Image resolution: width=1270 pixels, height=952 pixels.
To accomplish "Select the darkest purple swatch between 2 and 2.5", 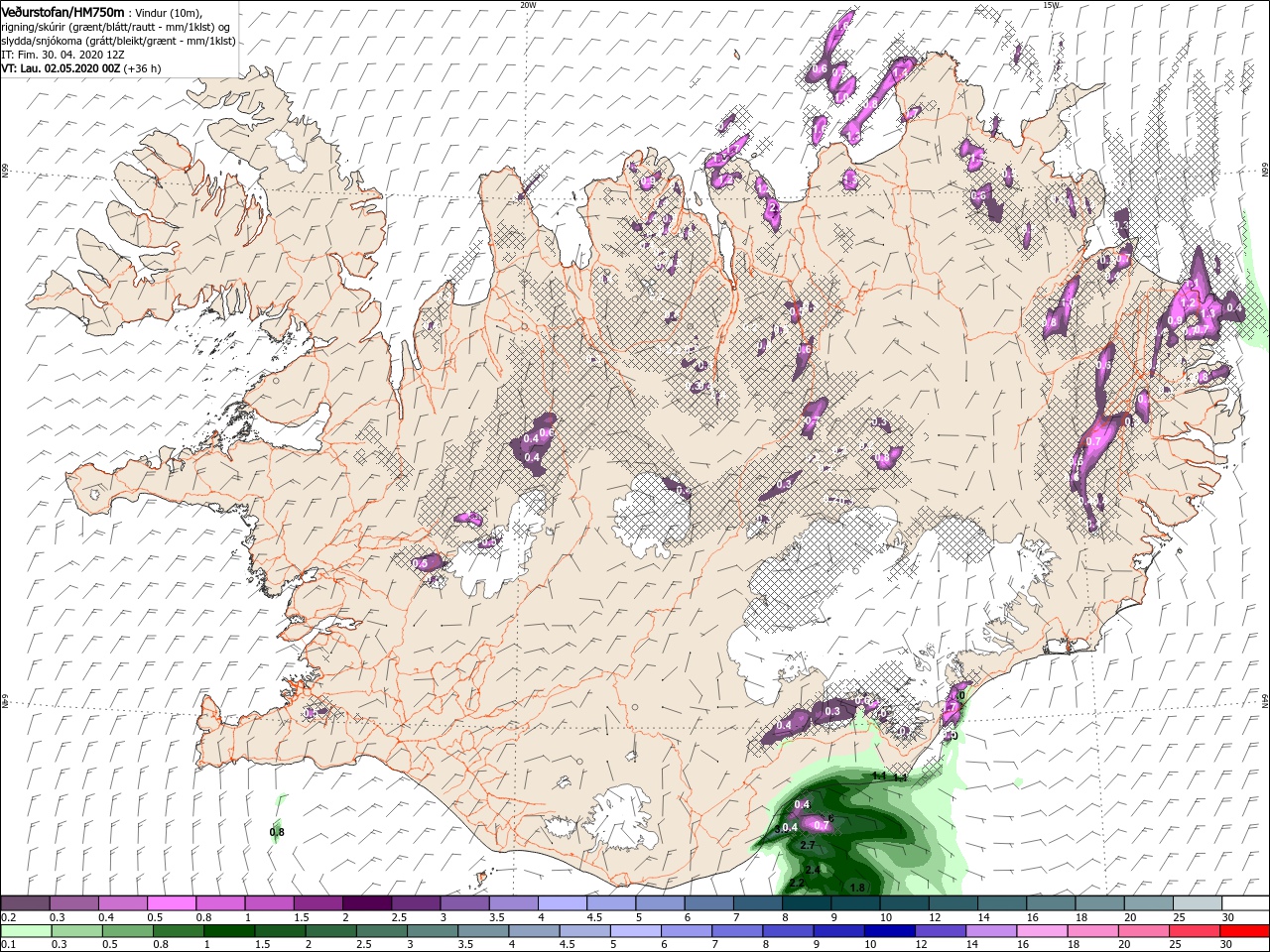I will click(367, 902).
